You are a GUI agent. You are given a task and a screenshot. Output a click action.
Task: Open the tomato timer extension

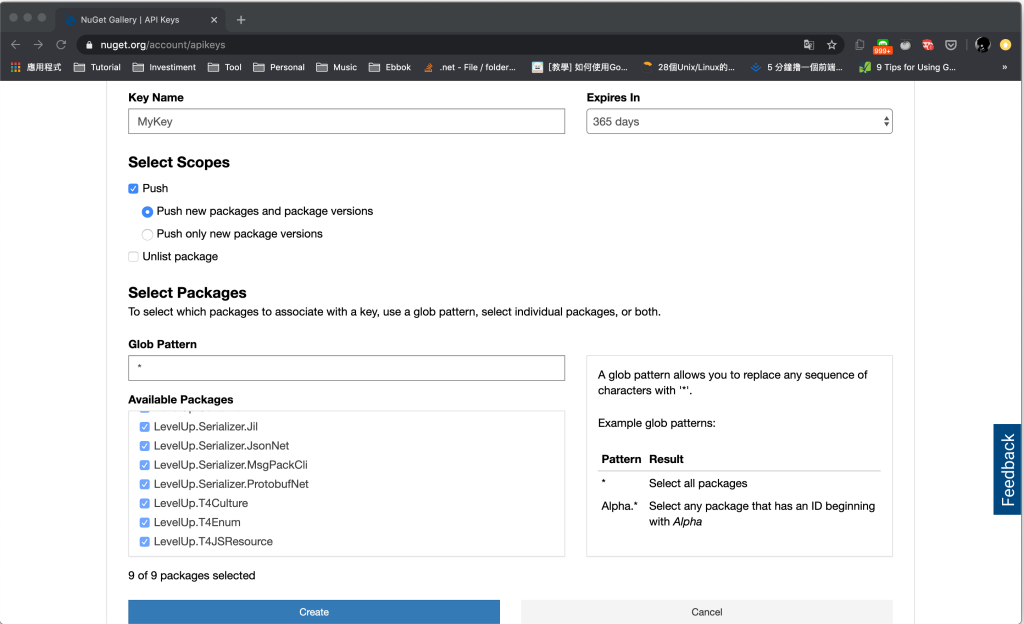[905, 44]
